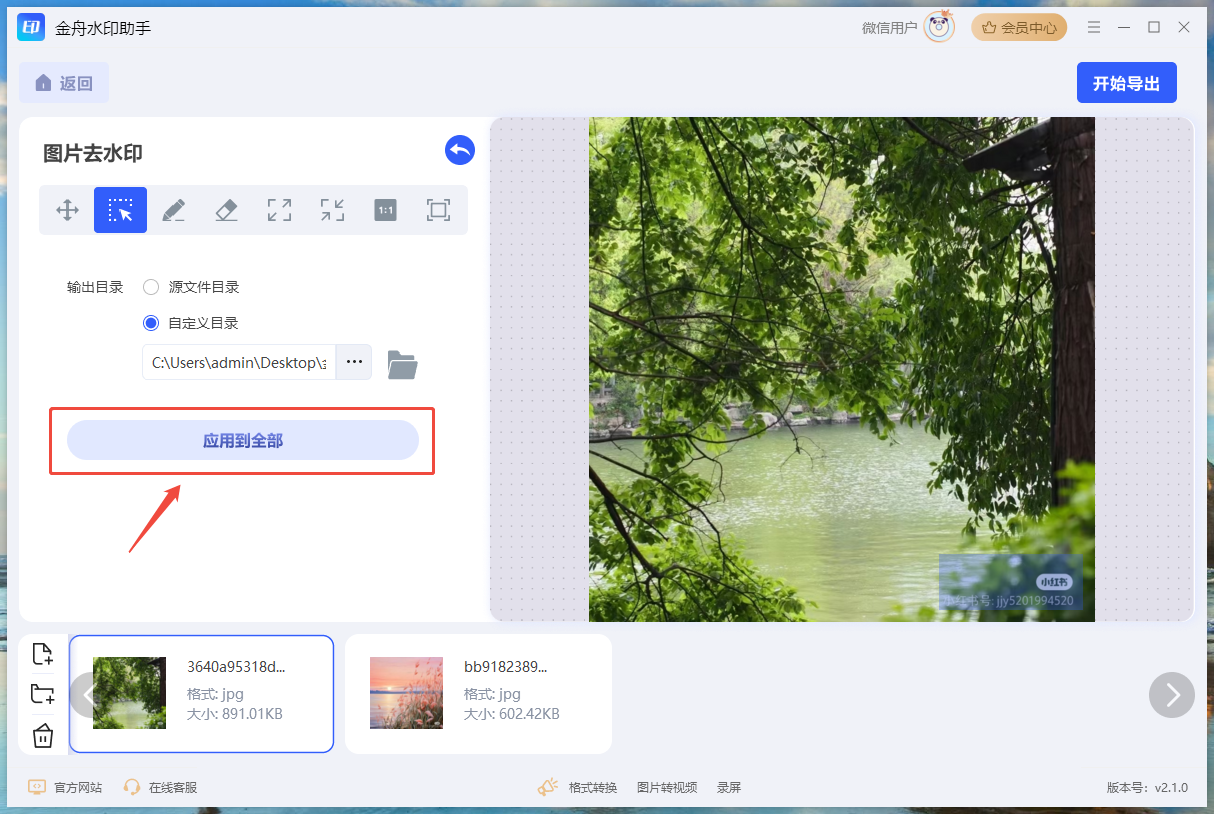This screenshot has height=814, width=1214.
Task: Open 会员中心 member center
Action: coord(1019,28)
